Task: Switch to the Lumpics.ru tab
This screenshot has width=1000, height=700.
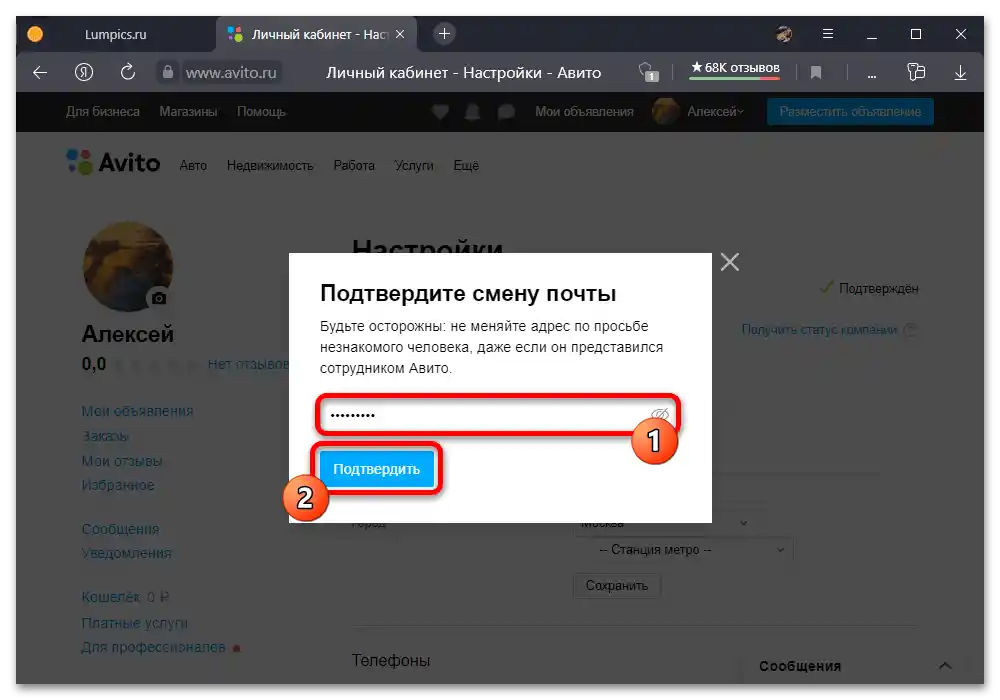Action: tap(115, 34)
